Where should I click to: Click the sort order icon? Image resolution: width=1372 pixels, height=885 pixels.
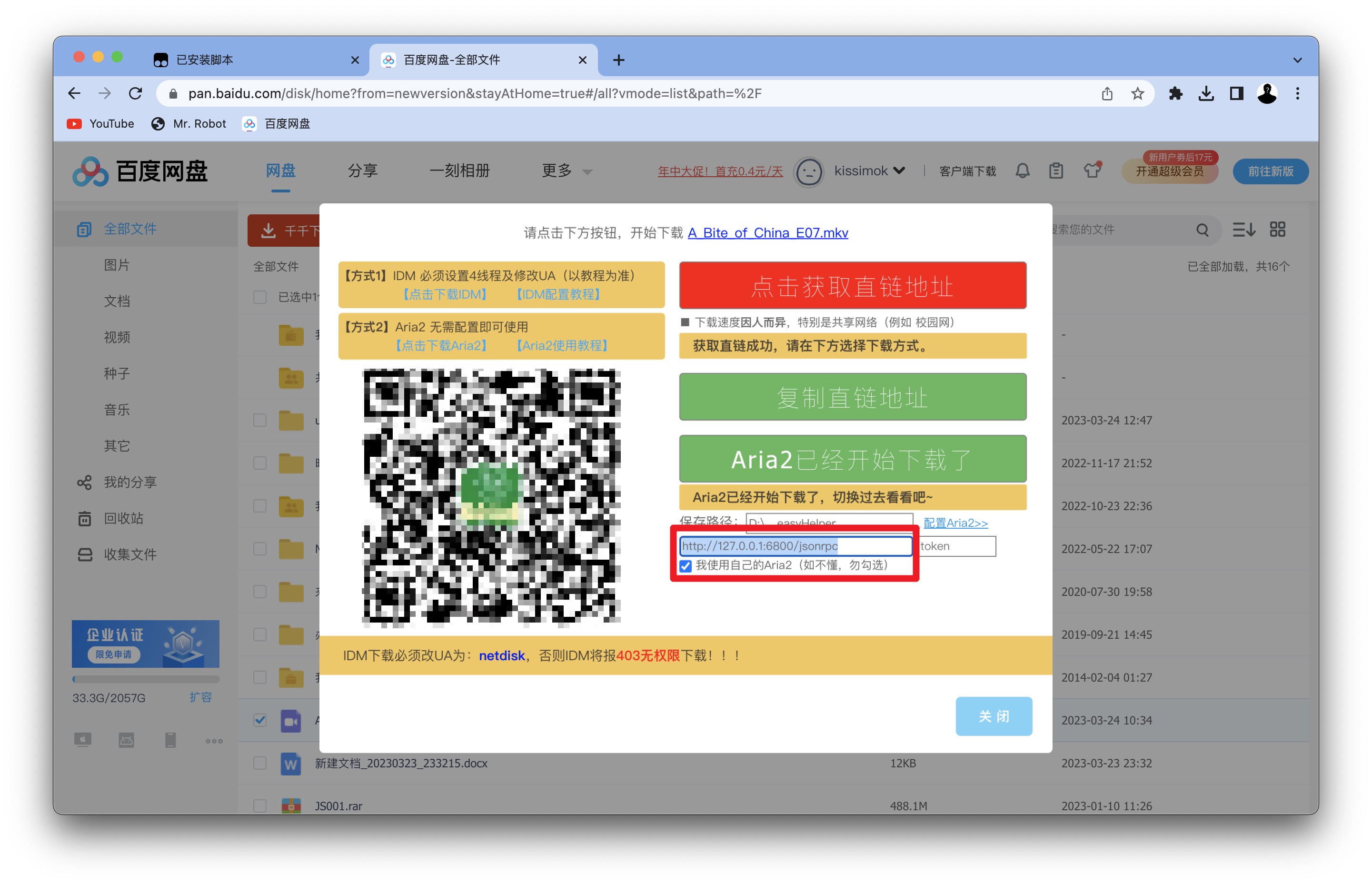pyautogui.click(x=1243, y=230)
